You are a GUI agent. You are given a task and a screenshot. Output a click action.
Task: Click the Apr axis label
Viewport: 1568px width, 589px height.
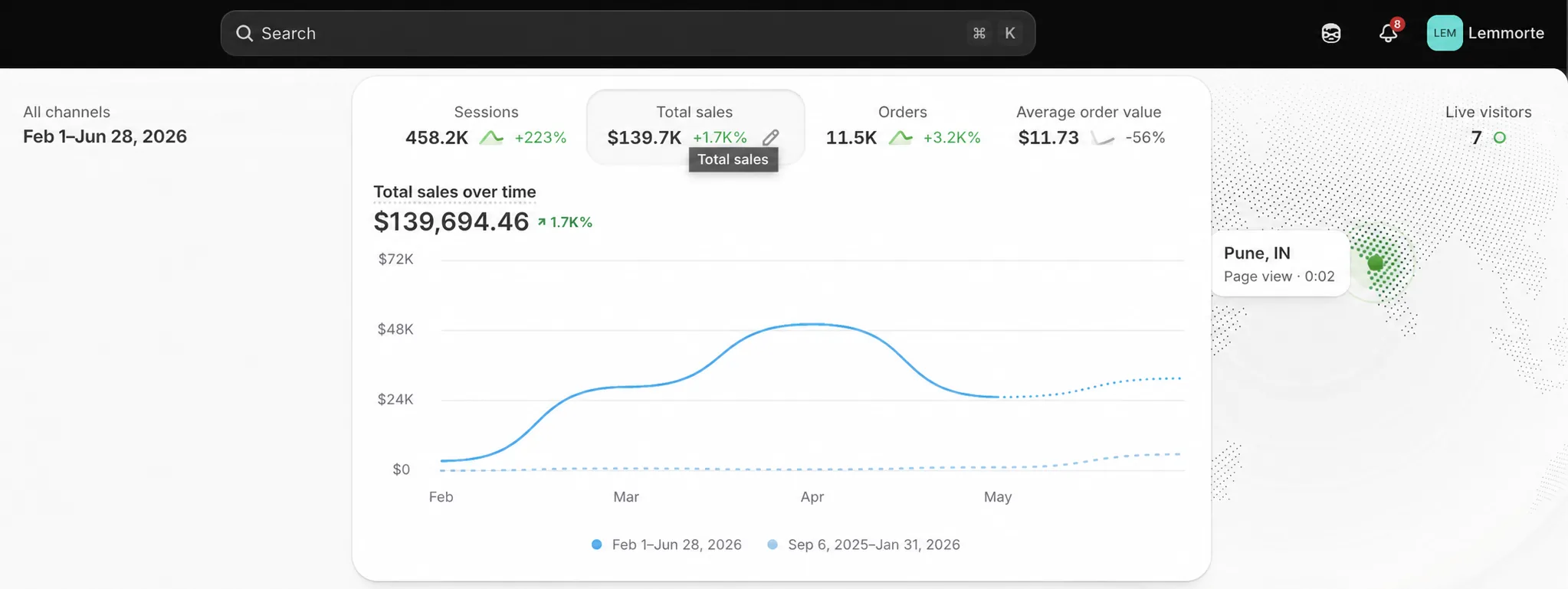(812, 496)
